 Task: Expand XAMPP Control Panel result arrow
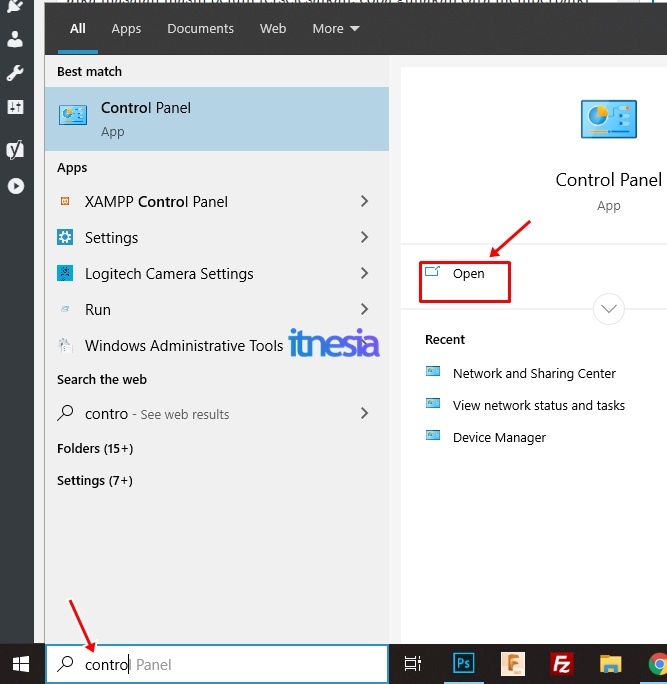(x=365, y=201)
